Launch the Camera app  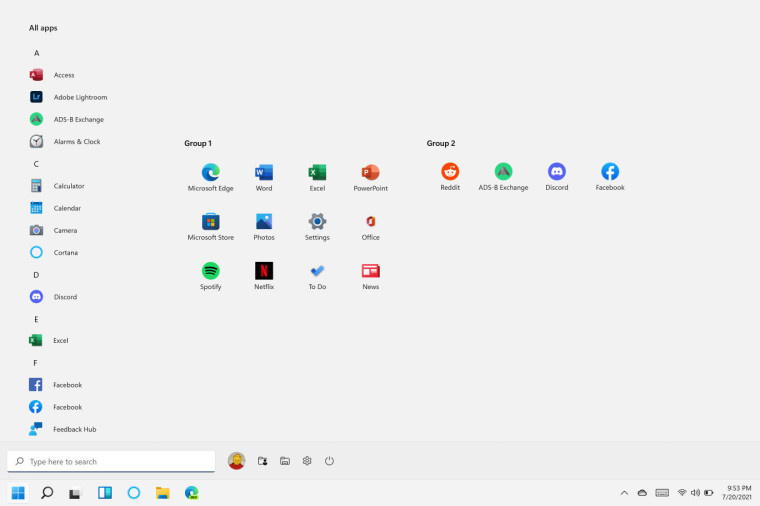pos(53,230)
